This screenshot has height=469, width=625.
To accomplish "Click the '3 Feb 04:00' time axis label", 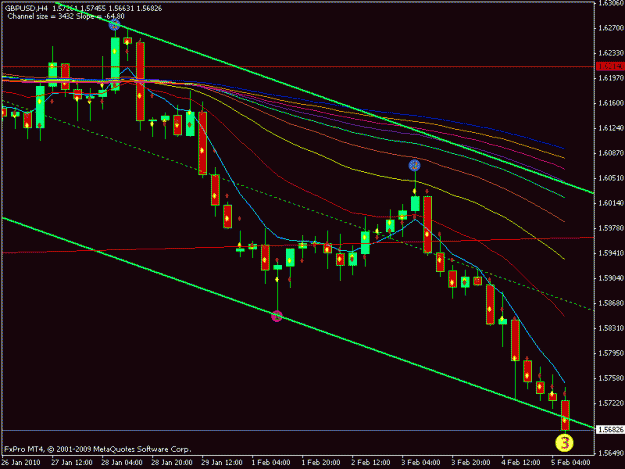I will pos(421,463).
